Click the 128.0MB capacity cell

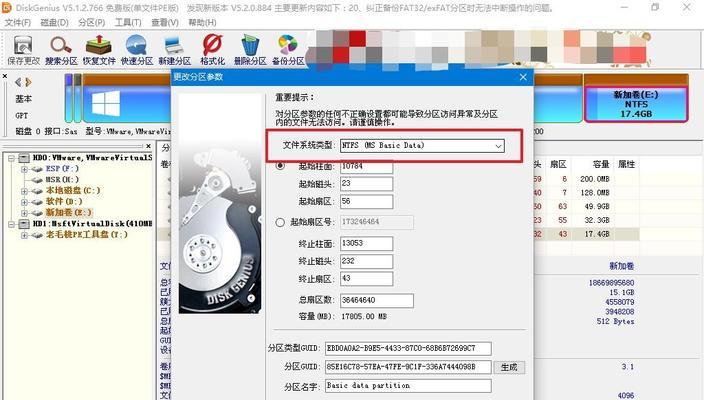tap(594, 193)
